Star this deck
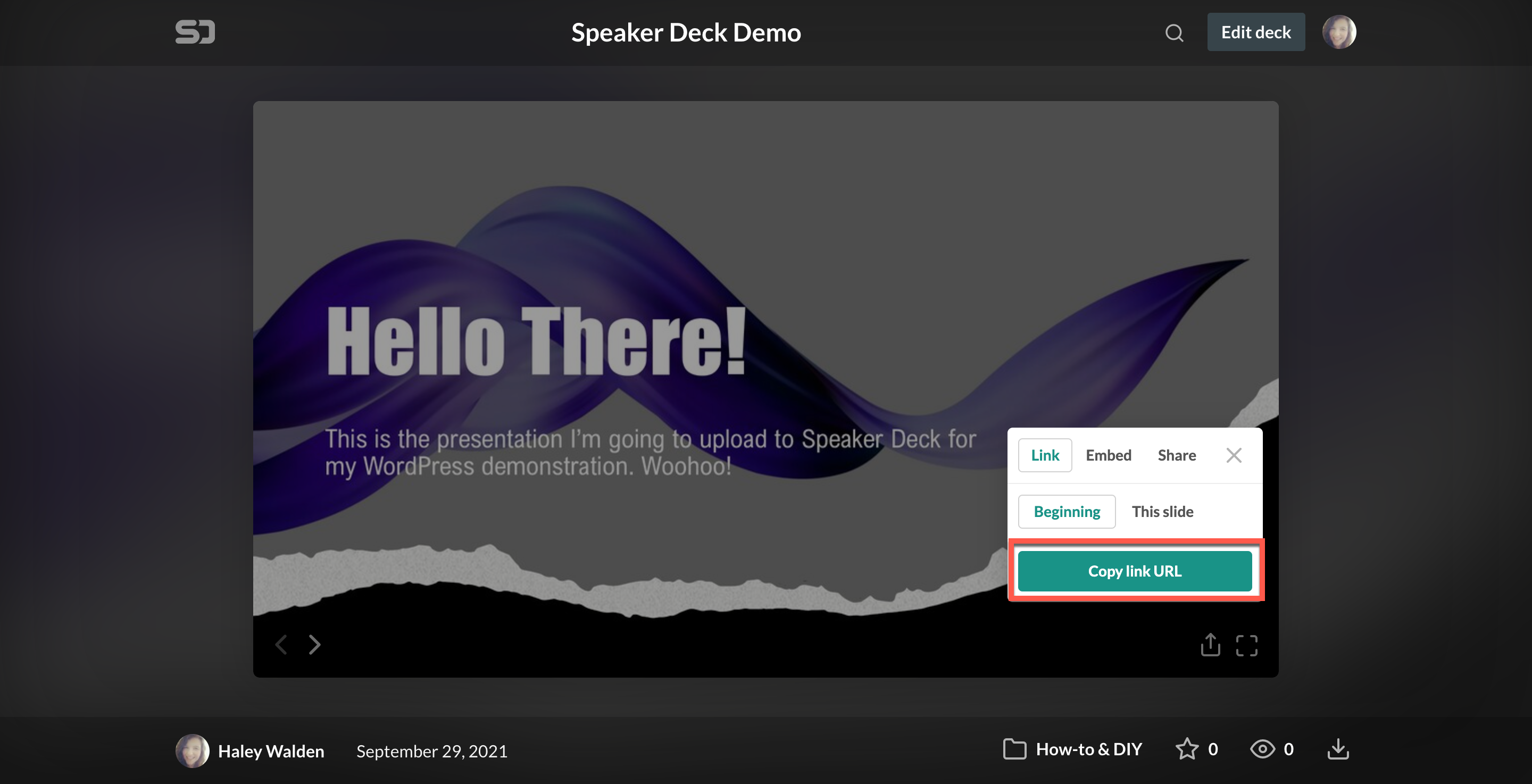Viewport: 1532px width, 784px height. click(x=1187, y=749)
